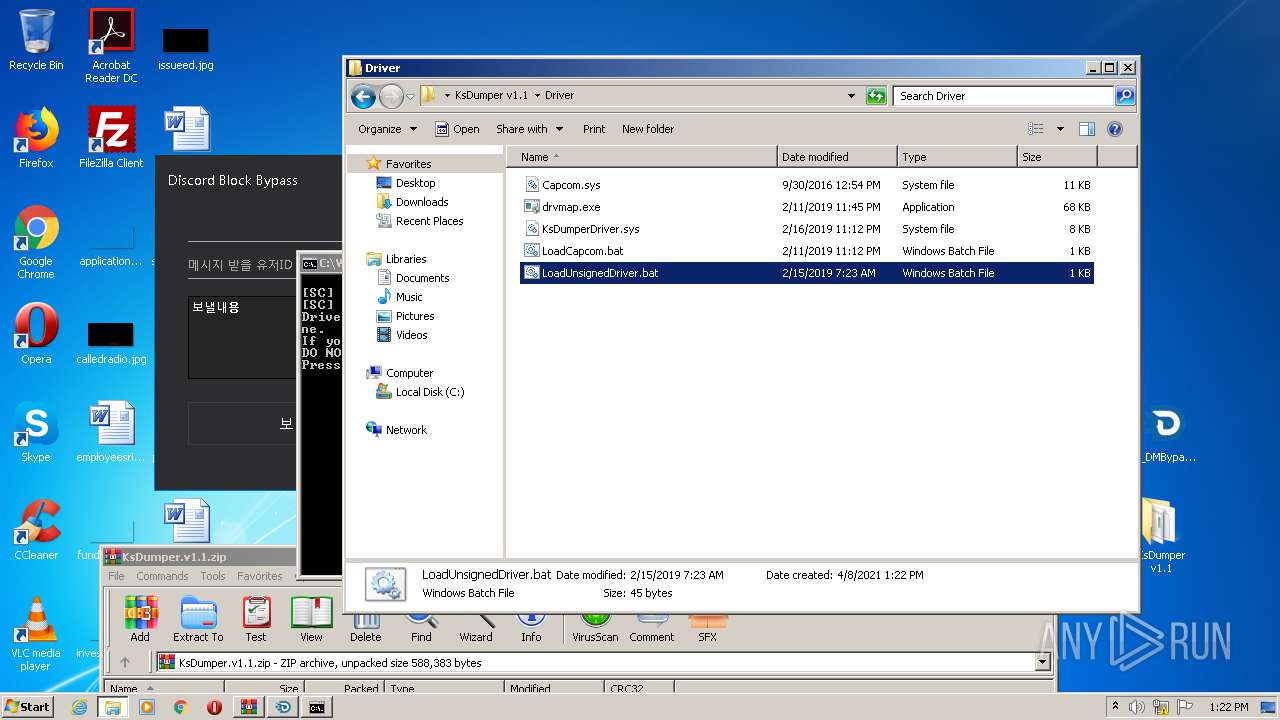Click WinRAR Add toolbar icon
1280x720 pixels.
pyautogui.click(x=140, y=620)
